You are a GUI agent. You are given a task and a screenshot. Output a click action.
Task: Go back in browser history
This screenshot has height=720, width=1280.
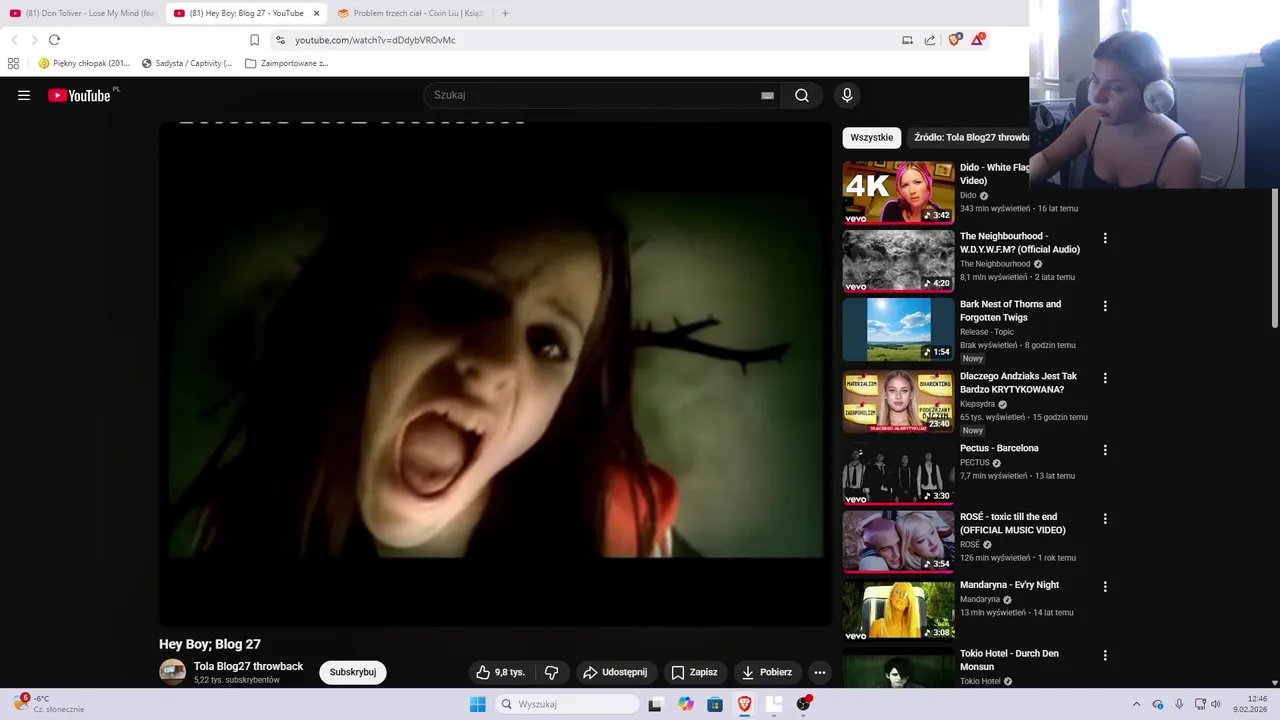click(x=14, y=40)
